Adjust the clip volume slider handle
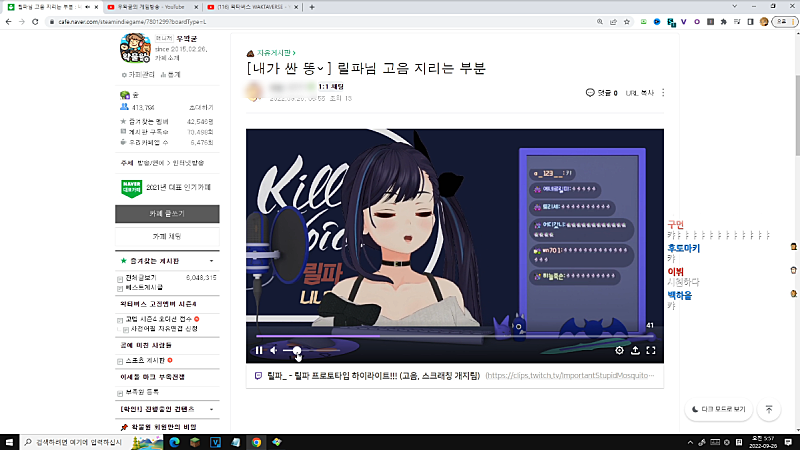Screen dimensions: 800x450 [296, 350]
